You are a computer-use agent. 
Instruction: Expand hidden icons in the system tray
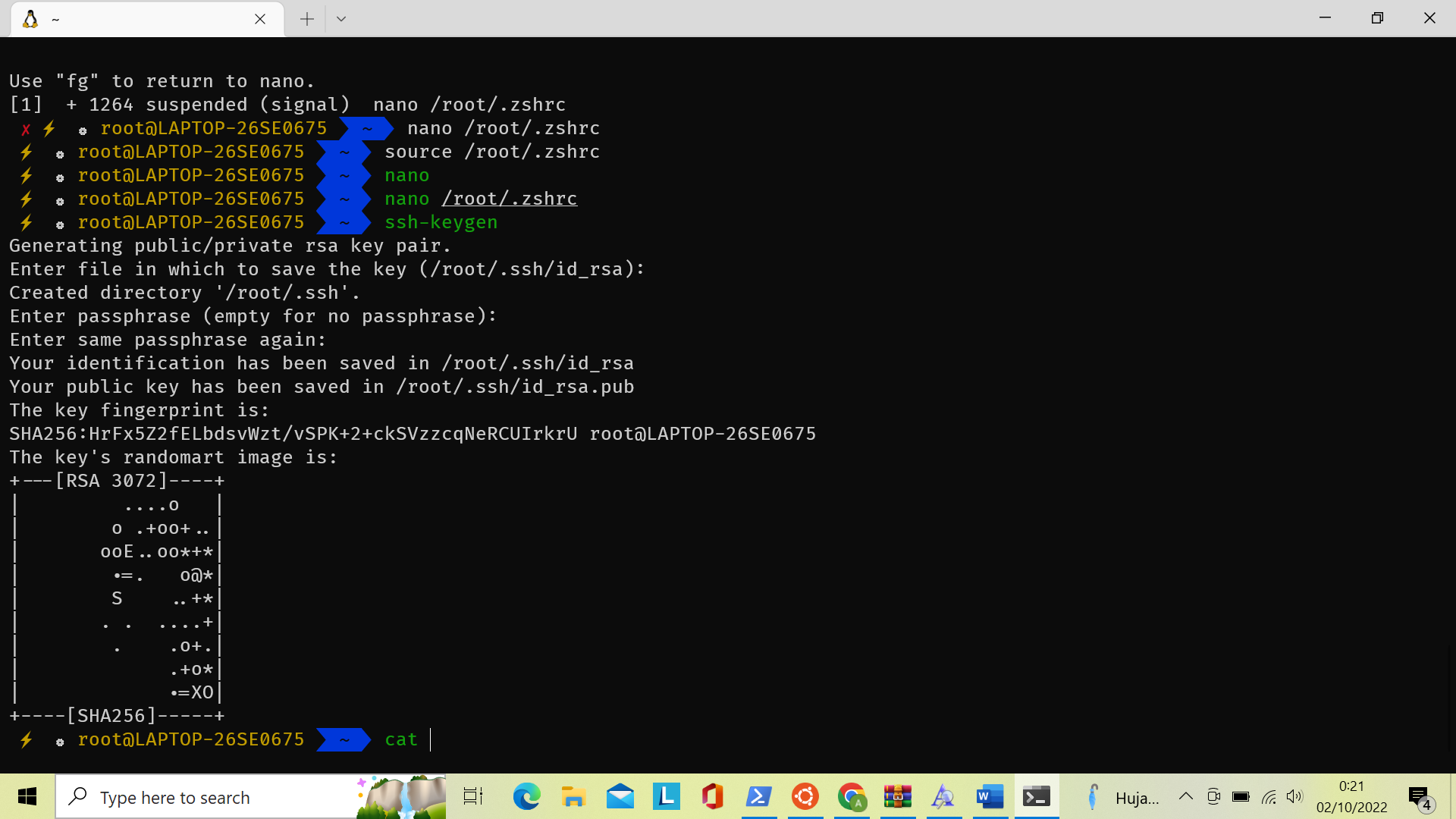coord(1186,796)
